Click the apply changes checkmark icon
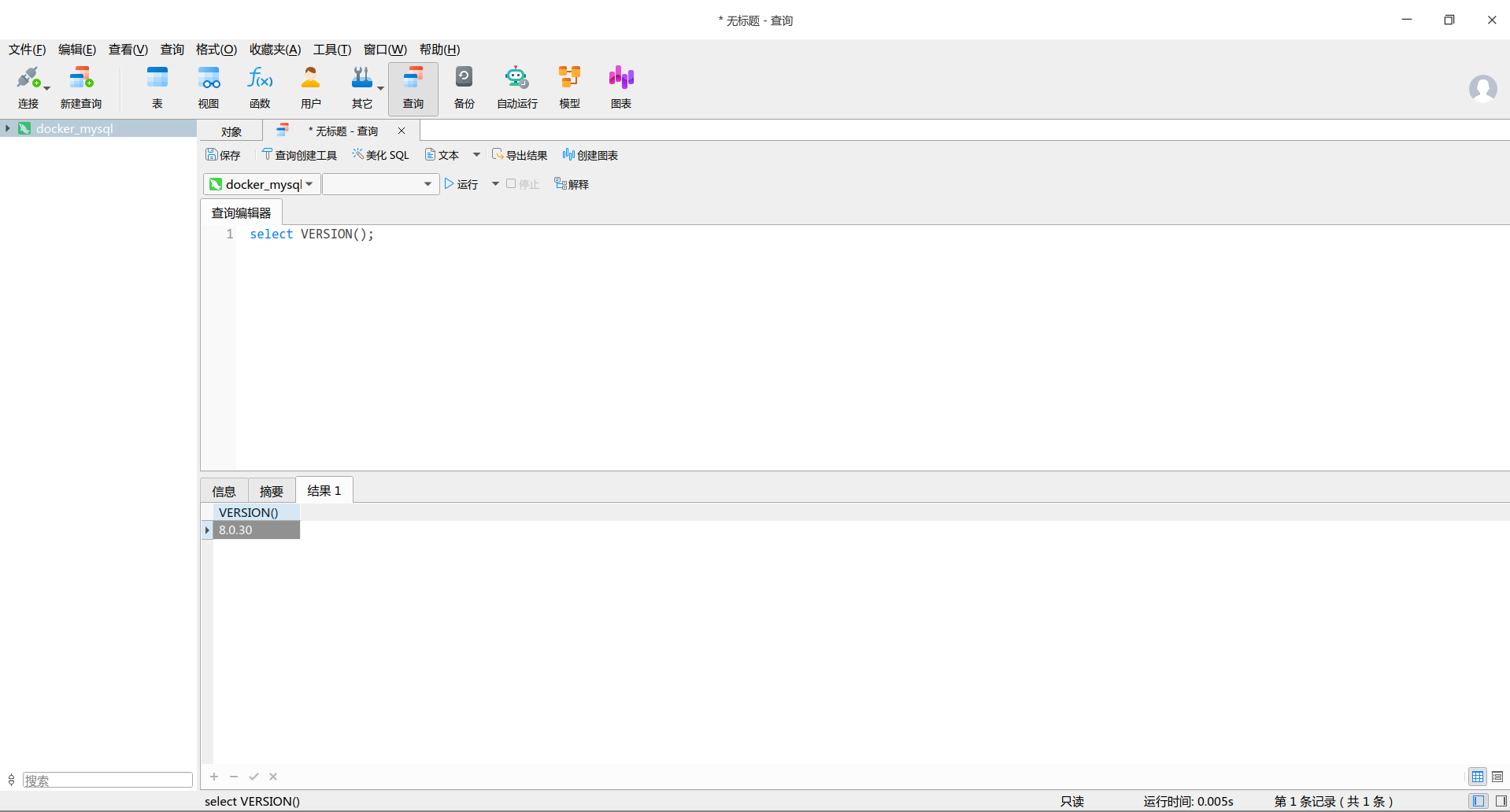 point(254,777)
